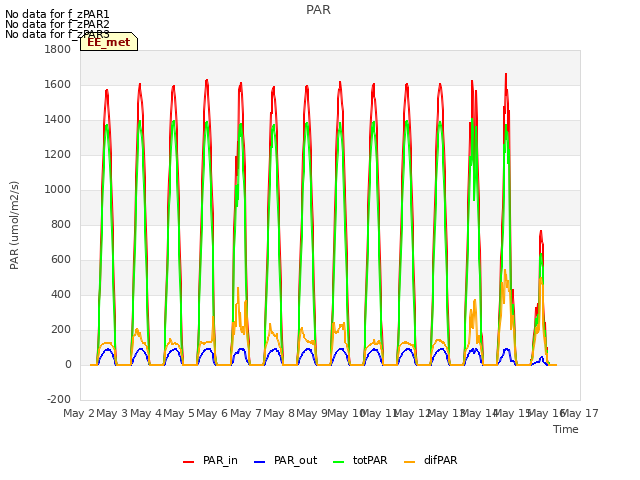The image size is (640, 480).
Task: Click the 1200 y-axis tick label
Action: coord(58,155)
